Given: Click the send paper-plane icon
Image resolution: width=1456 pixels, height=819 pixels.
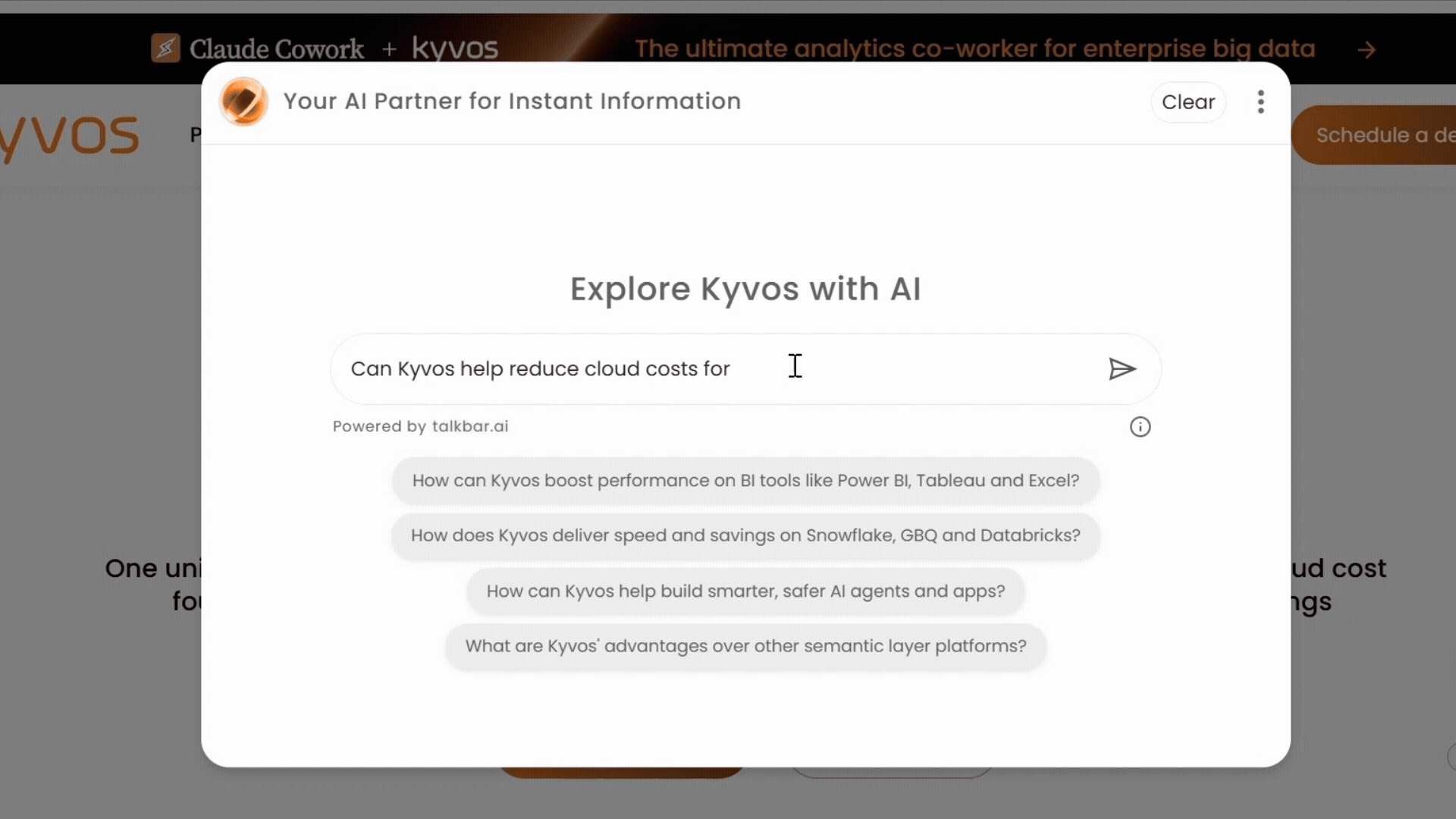Looking at the screenshot, I should tap(1122, 369).
